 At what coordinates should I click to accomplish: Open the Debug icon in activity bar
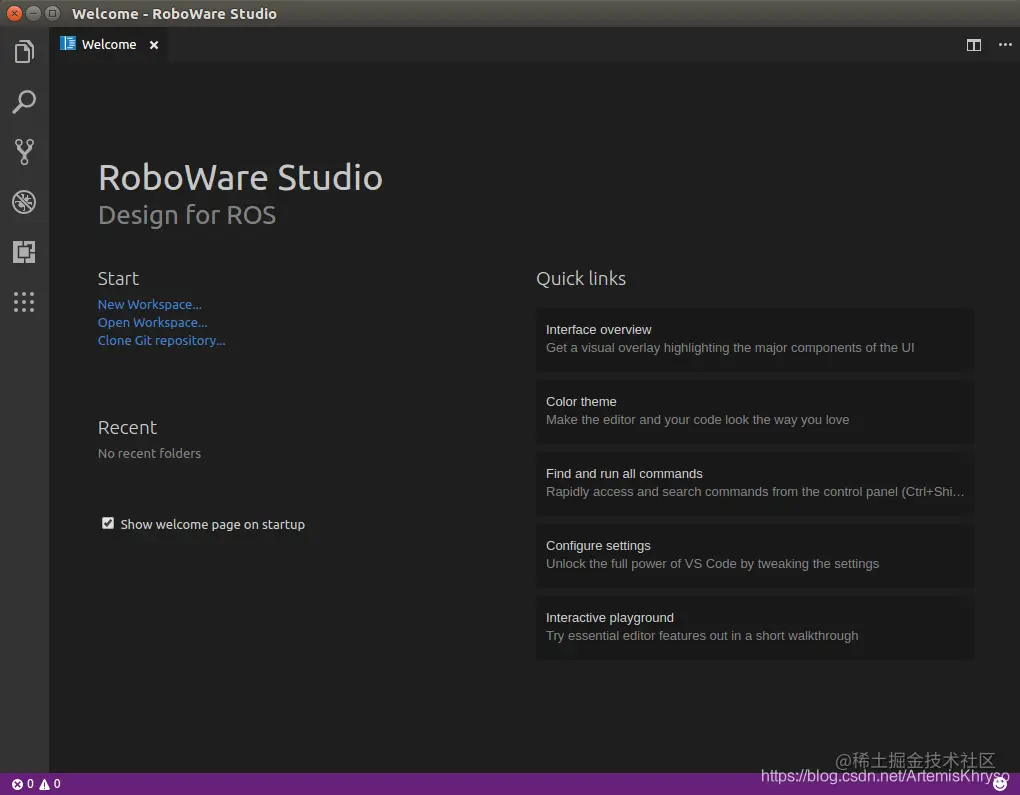pyautogui.click(x=24, y=202)
